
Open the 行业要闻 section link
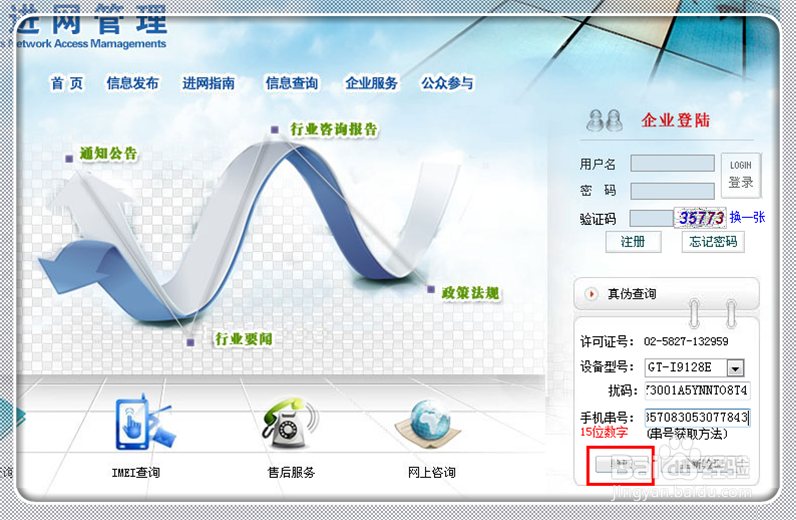tap(244, 339)
